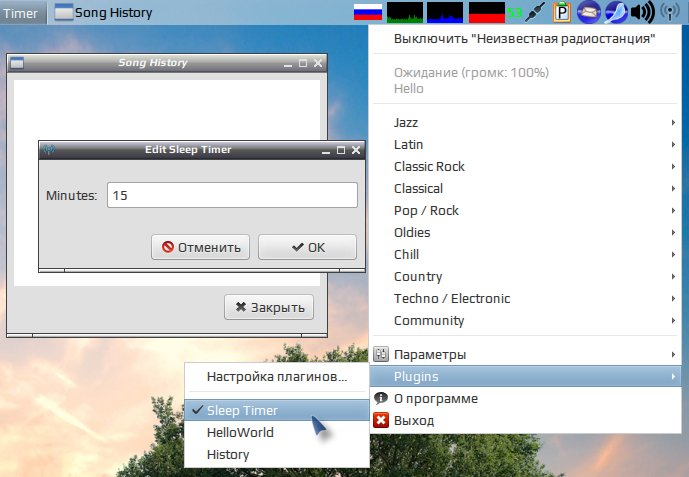Expand the Classic Rock stations submenu
Image resolution: width=689 pixels, height=477 pixels.
[525, 166]
